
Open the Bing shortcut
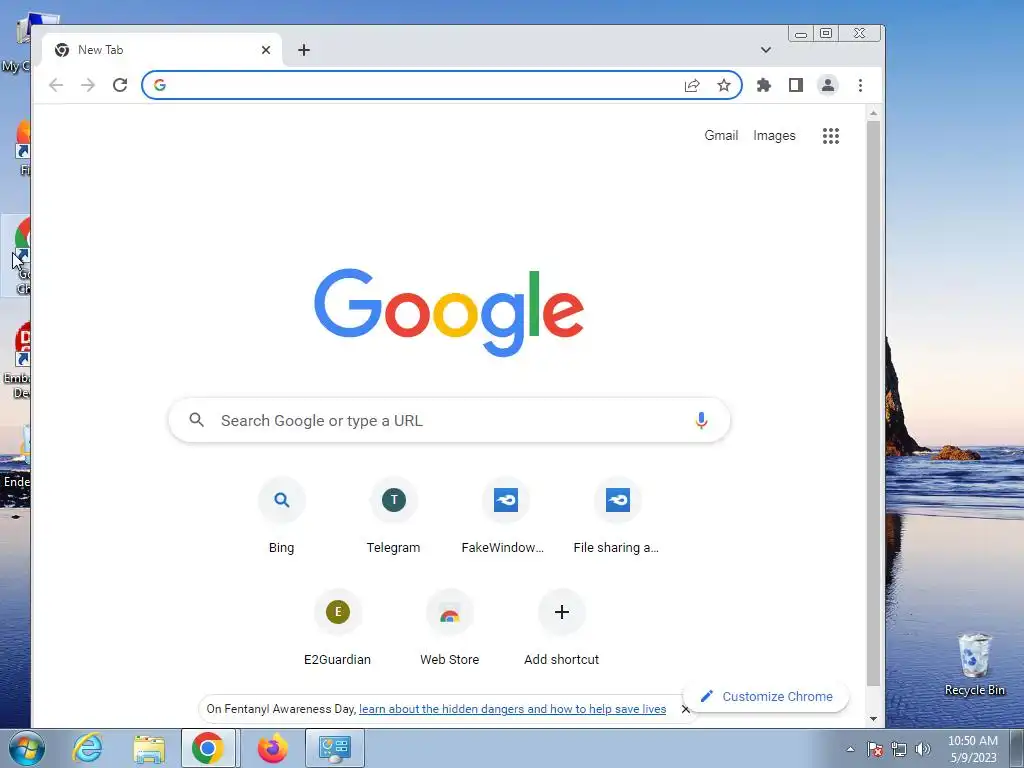tap(281, 516)
